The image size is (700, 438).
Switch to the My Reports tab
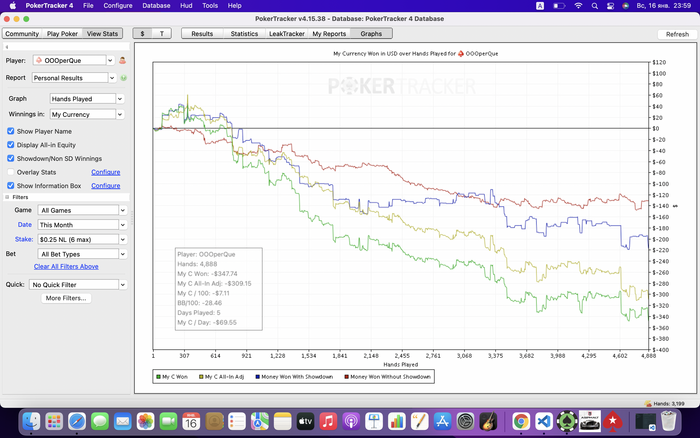click(x=329, y=33)
